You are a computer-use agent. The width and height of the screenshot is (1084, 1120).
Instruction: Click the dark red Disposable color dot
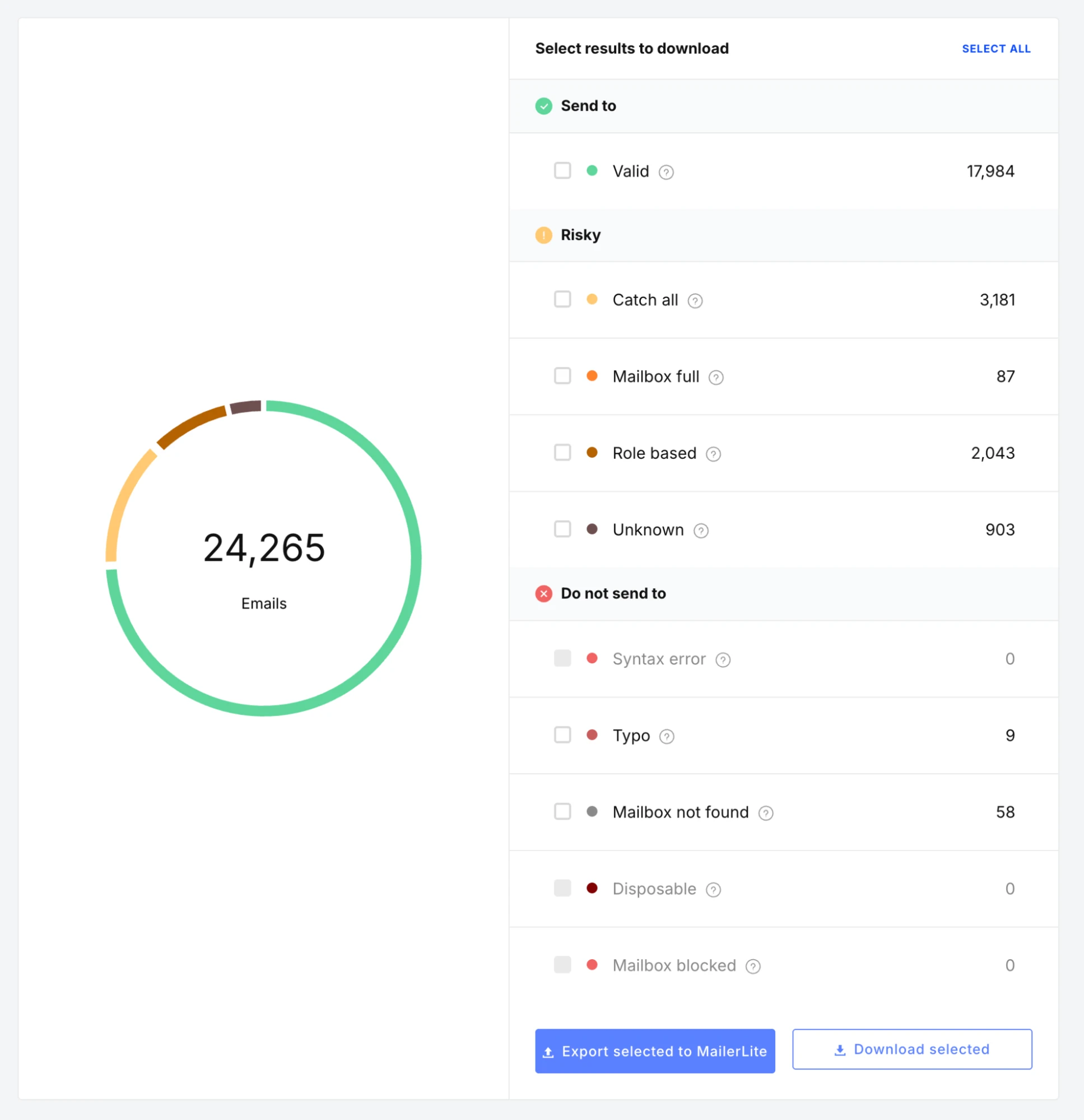pyautogui.click(x=592, y=888)
